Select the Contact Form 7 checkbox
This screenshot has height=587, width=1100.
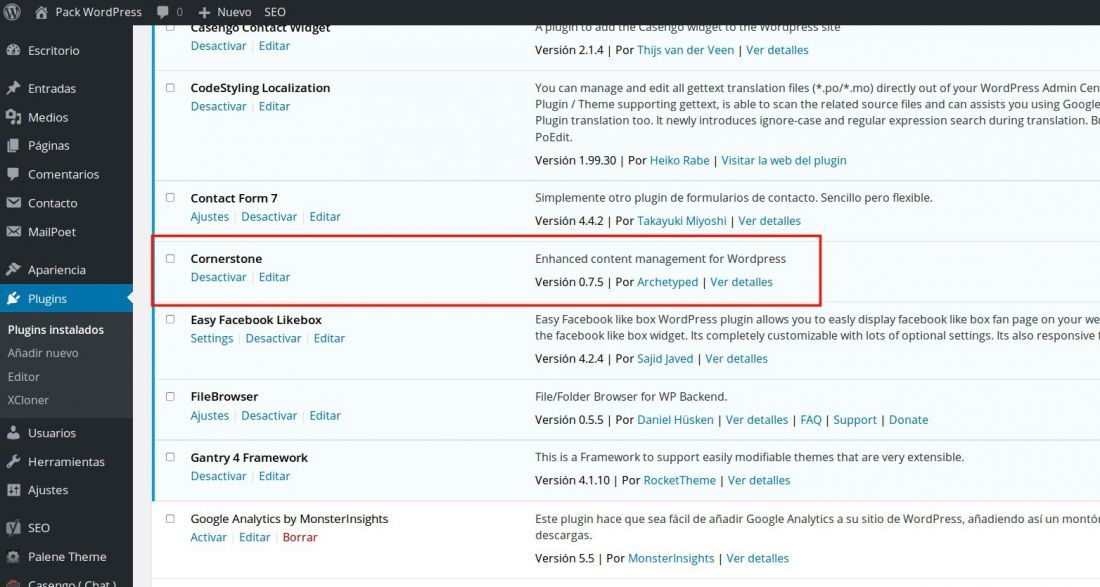[170, 198]
